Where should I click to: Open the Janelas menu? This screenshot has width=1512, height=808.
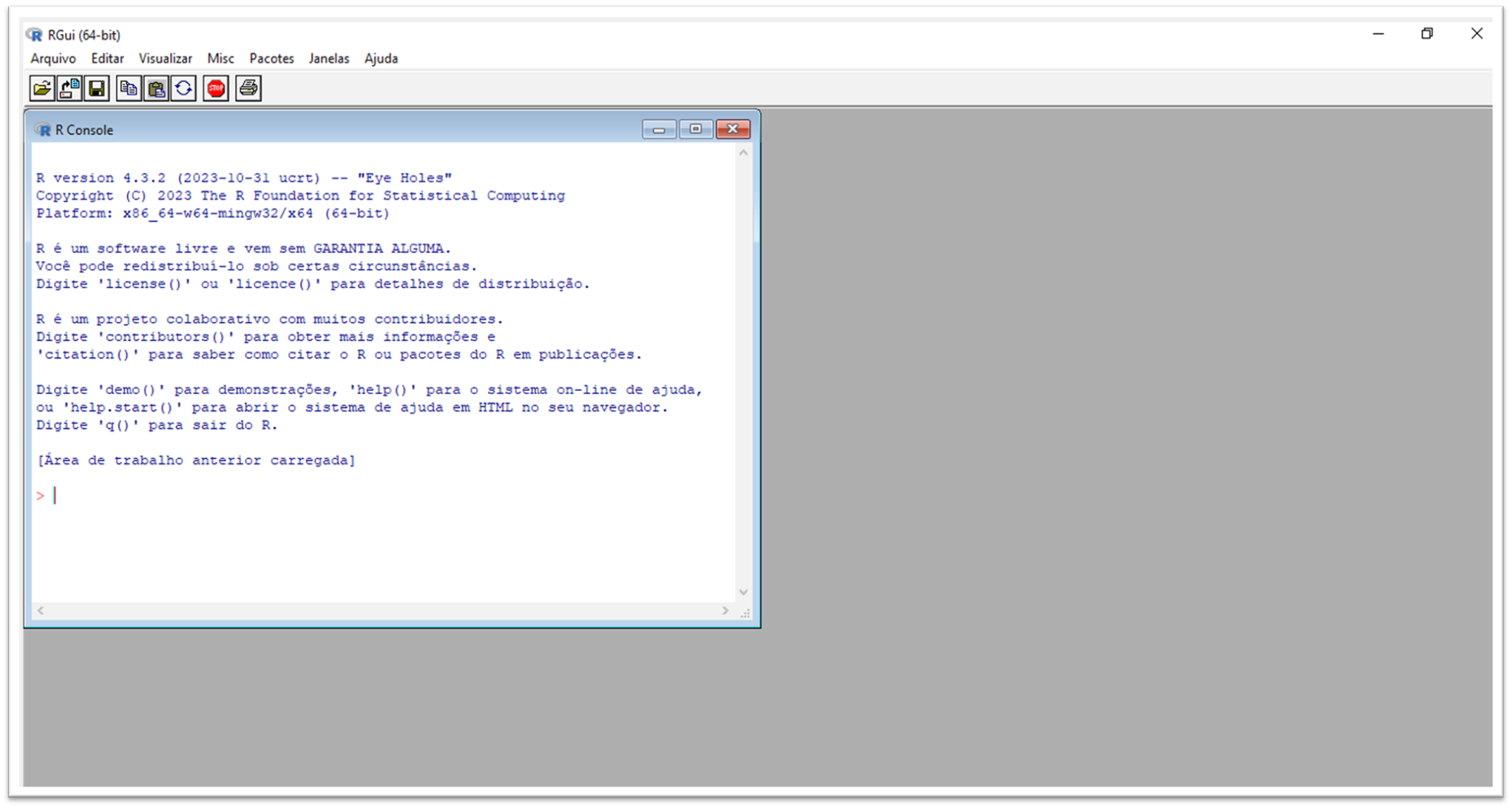[x=329, y=58]
